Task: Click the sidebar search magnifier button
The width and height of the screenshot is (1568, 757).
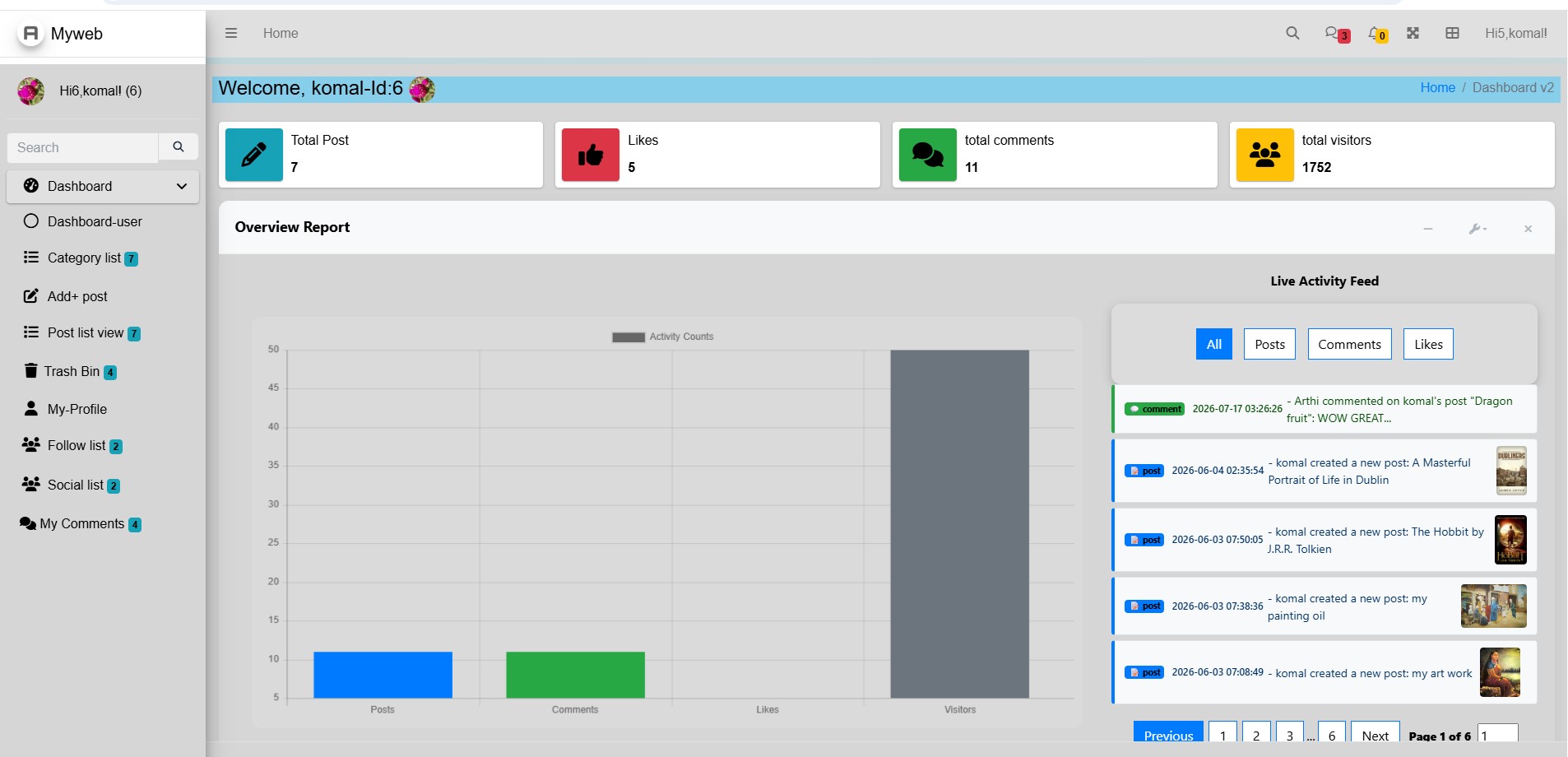Action: pyautogui.click(x=179, y=147)
